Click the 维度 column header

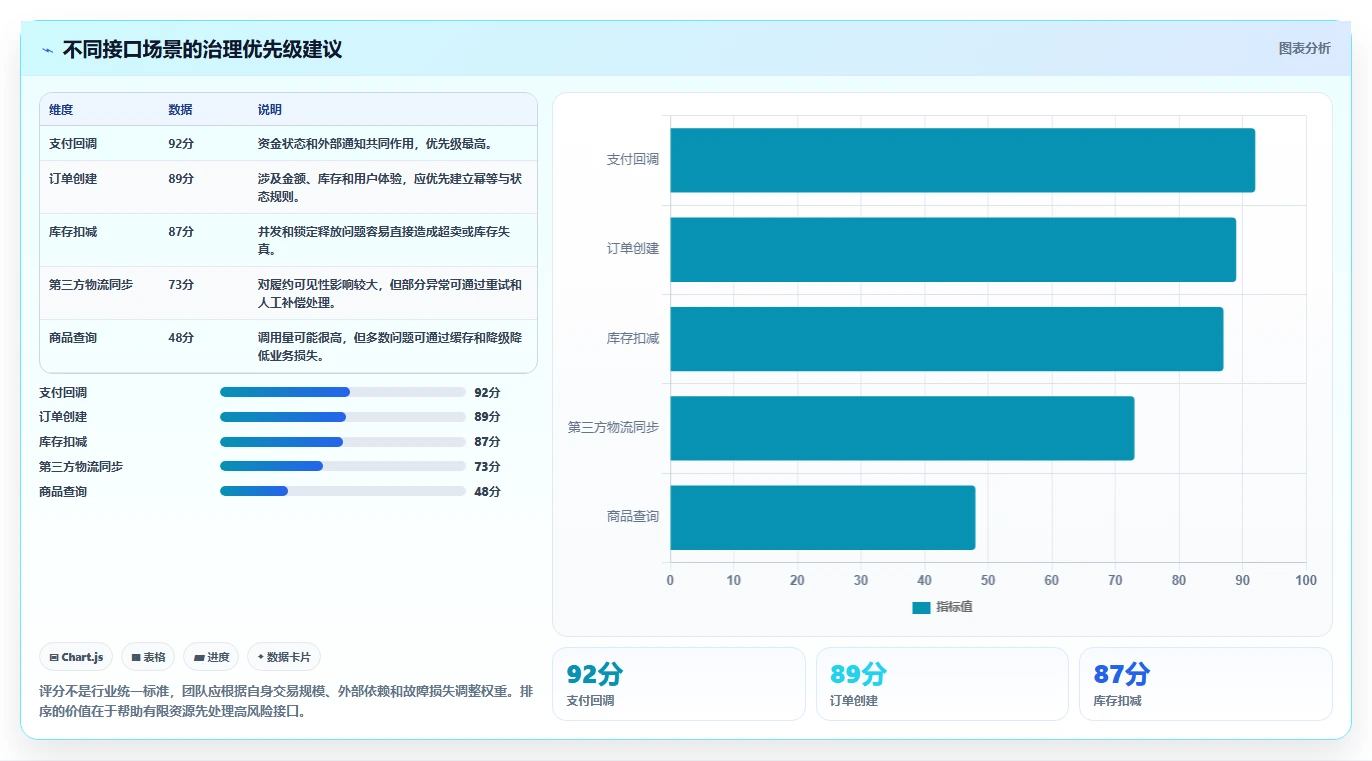coord(61,110)
